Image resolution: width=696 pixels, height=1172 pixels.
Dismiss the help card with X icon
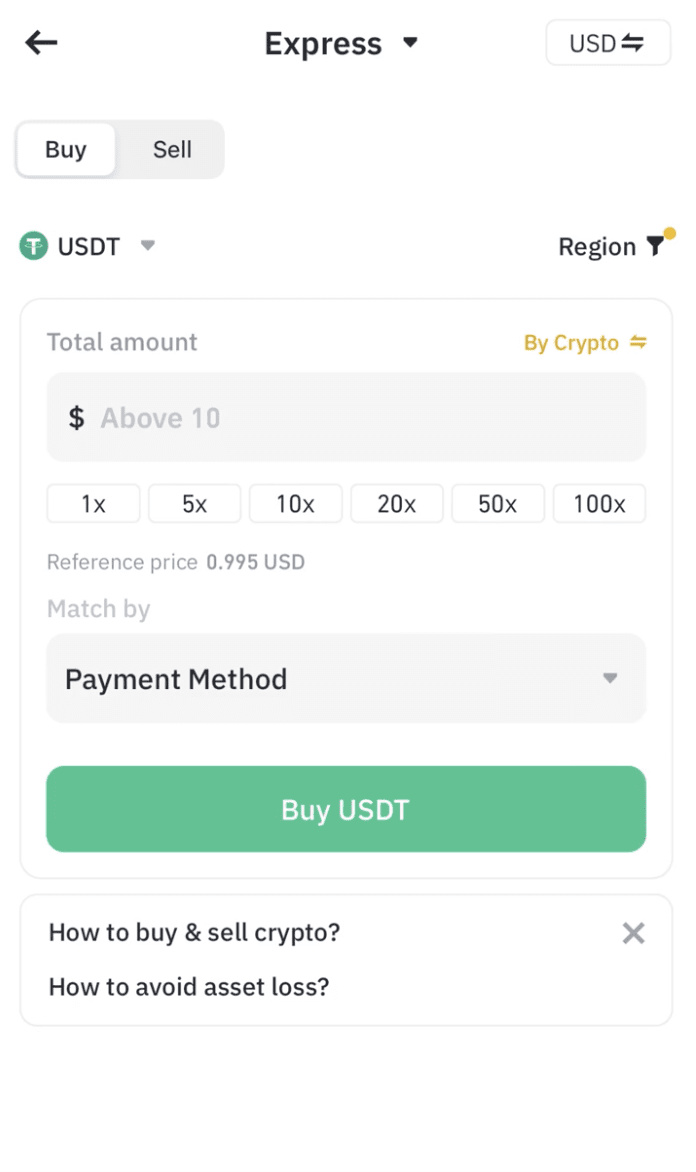pyautogui.click(x=633, y=933)
